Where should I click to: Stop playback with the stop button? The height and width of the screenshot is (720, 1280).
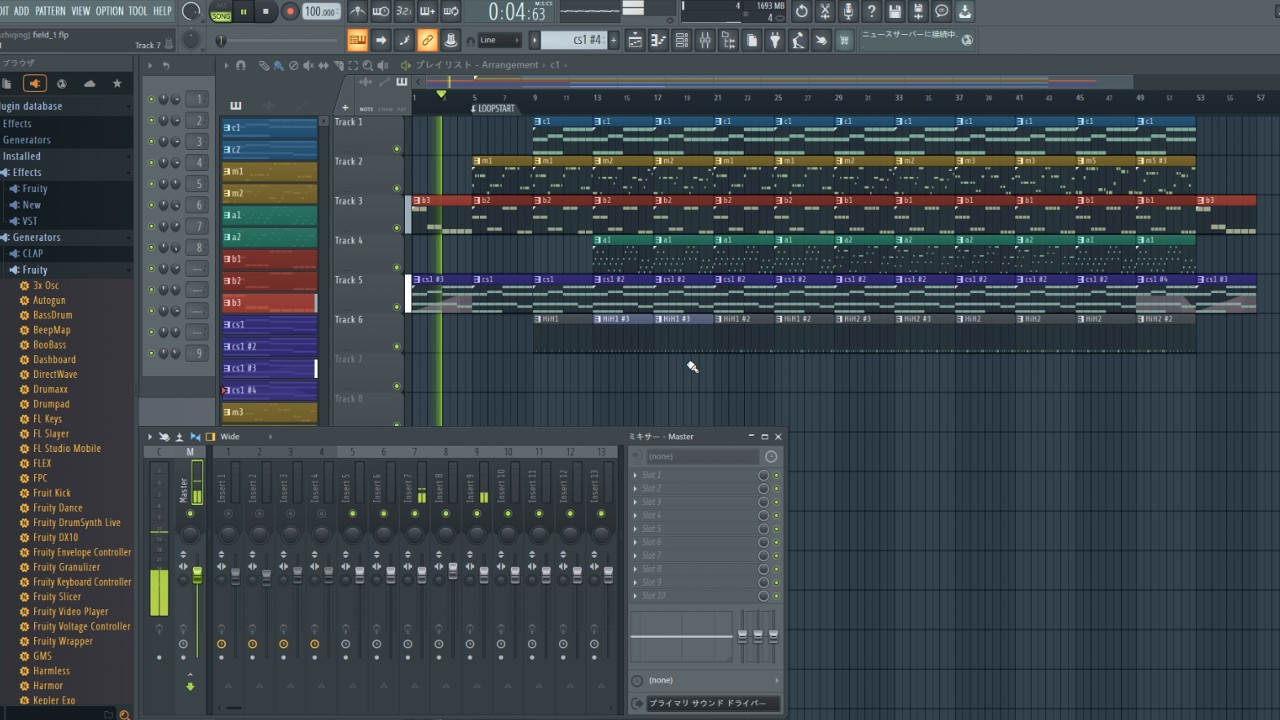point(266,12)
